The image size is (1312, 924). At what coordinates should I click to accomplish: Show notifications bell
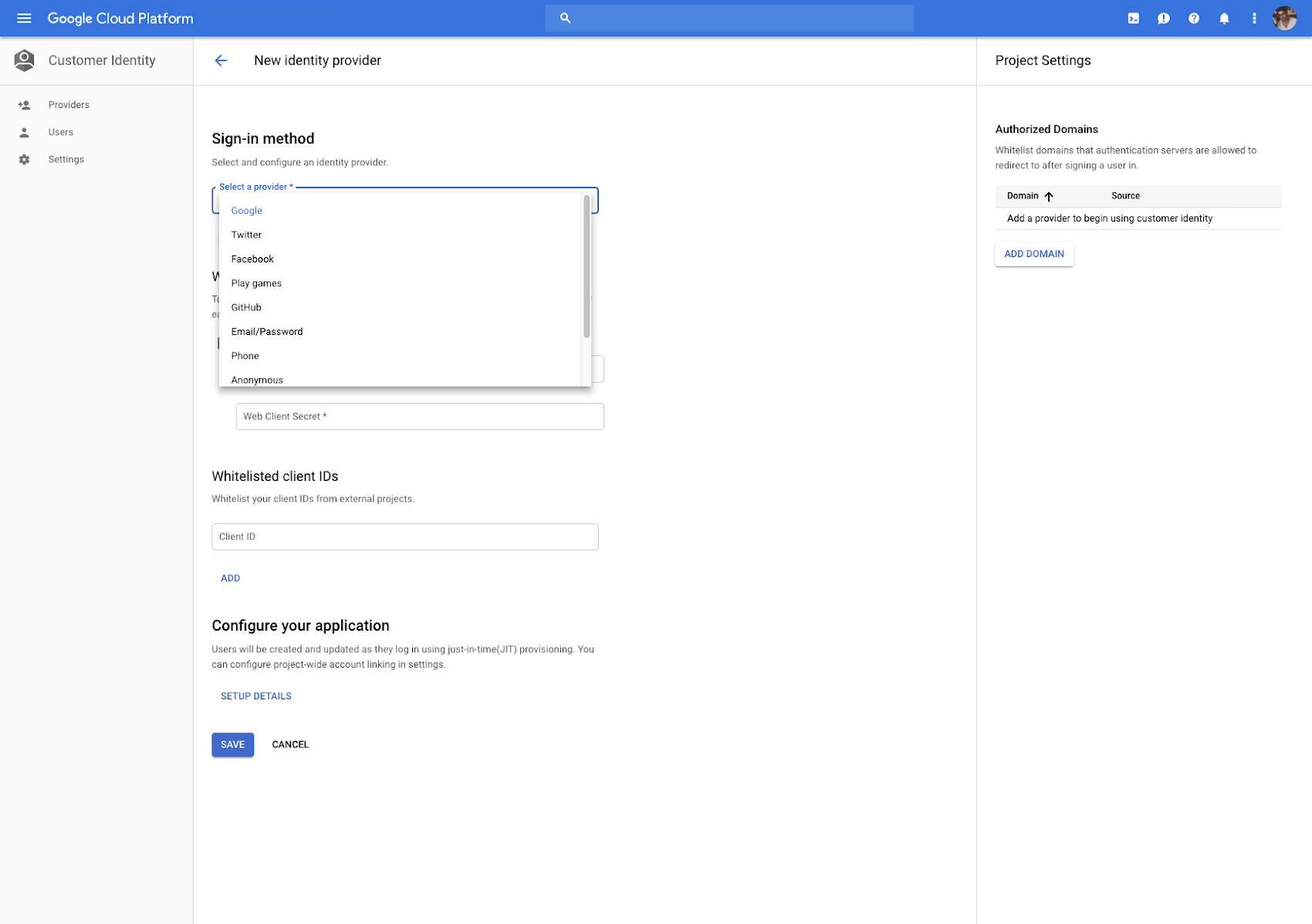pos(1224,18)
